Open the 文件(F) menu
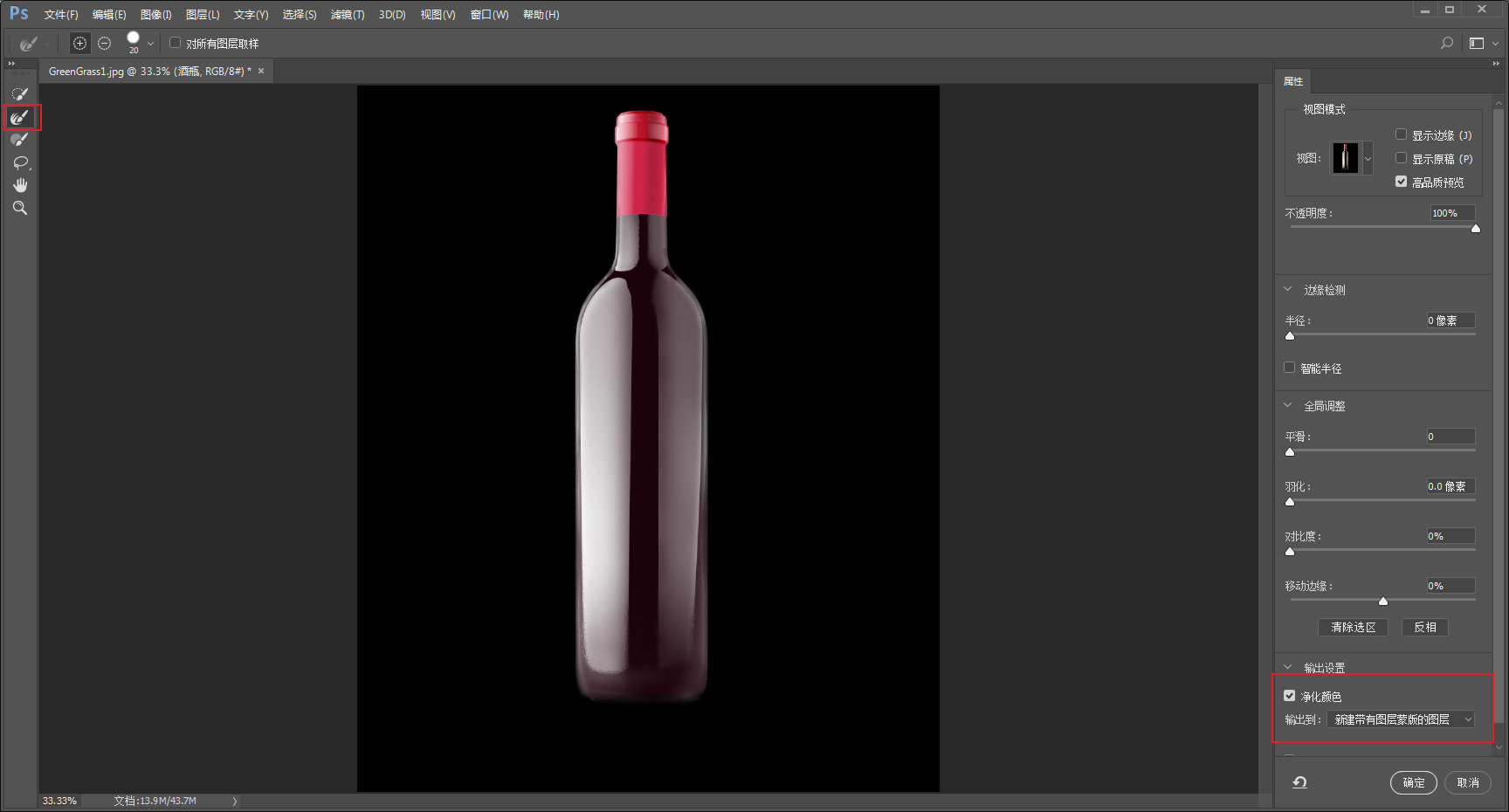The height and width of the screenshot is (812, 1509). pos(61,15)
